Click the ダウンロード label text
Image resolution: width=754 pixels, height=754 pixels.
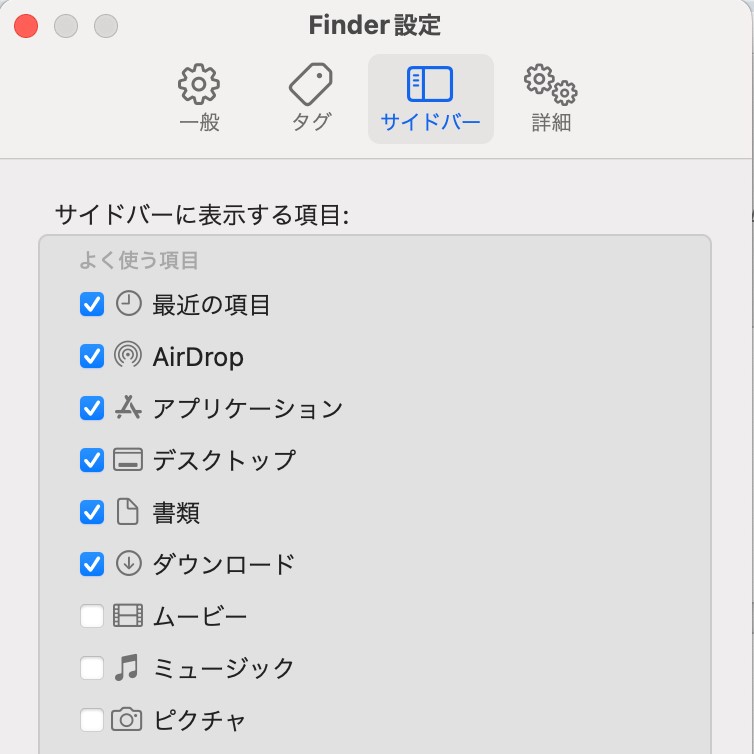[x=224, y=565]
